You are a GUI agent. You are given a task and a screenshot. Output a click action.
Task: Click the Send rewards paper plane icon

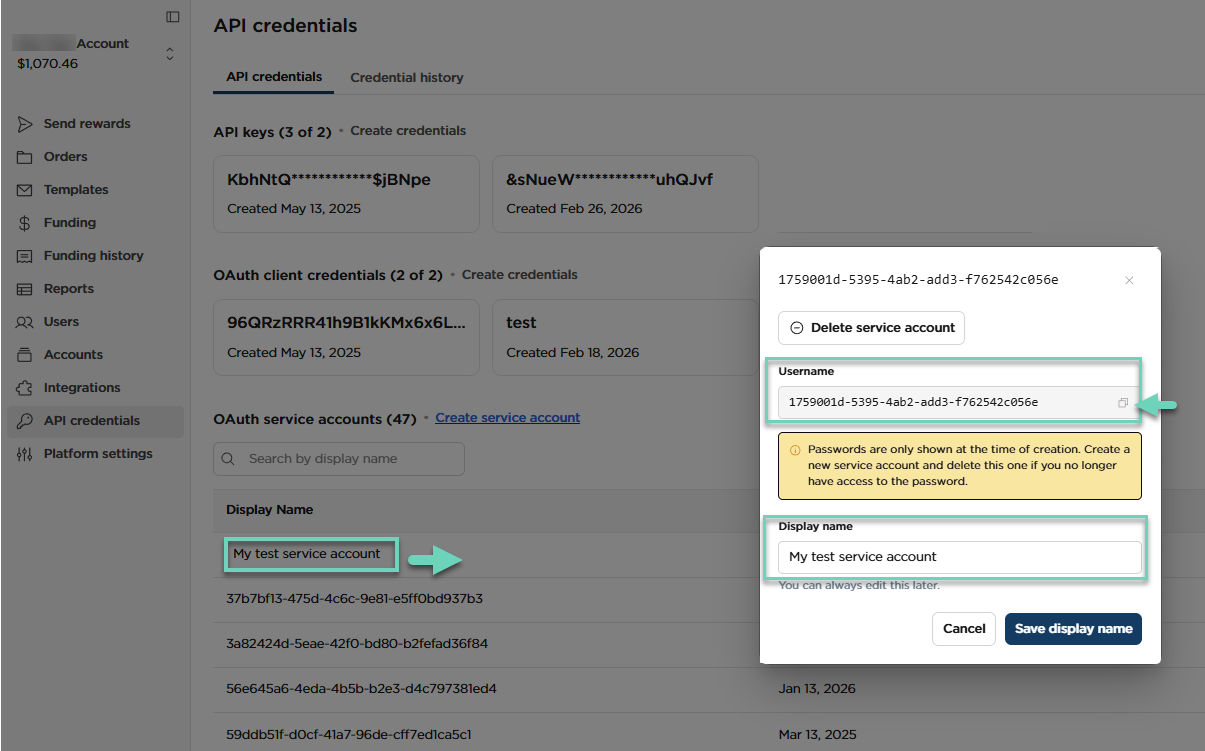coord(25,124)
